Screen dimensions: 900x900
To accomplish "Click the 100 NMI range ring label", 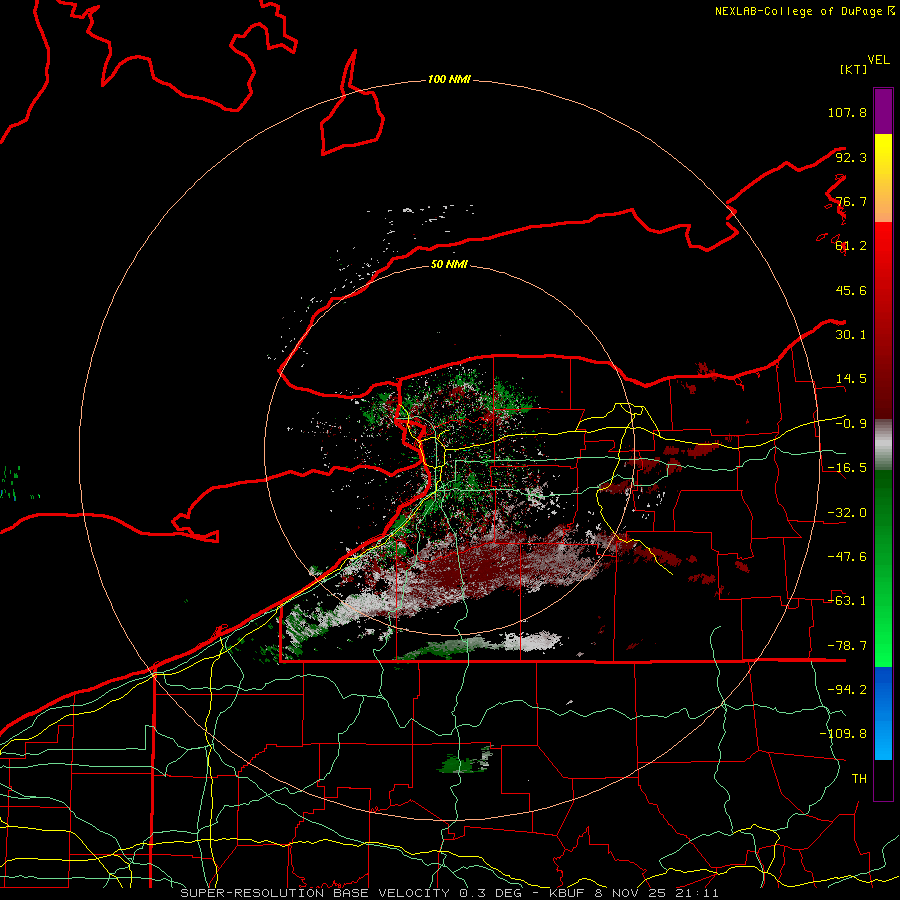I will (x=449, y=79).
